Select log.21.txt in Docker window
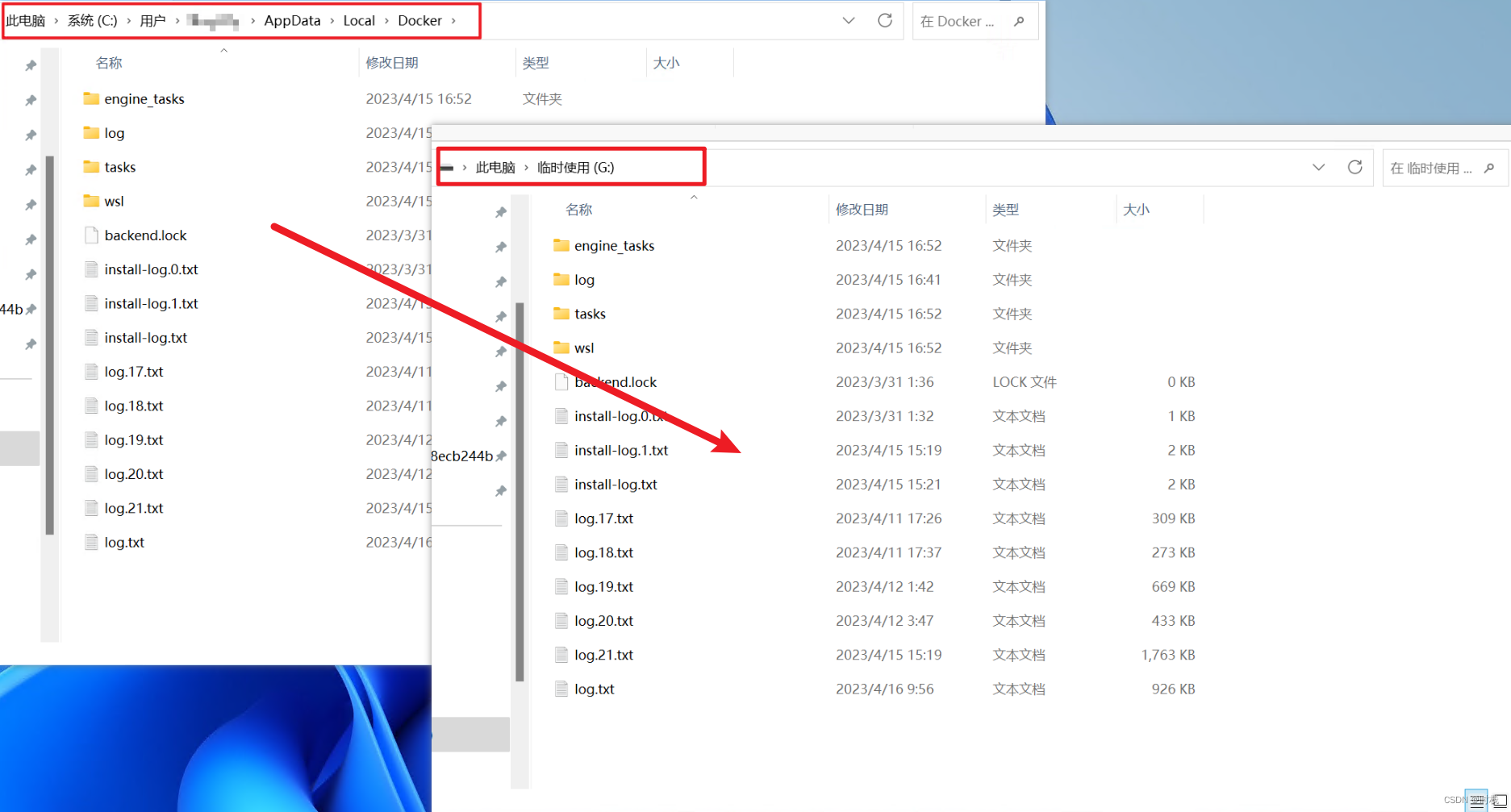Image resolution: width=1511 pixels, height=812 pixels. pos(134,508)
